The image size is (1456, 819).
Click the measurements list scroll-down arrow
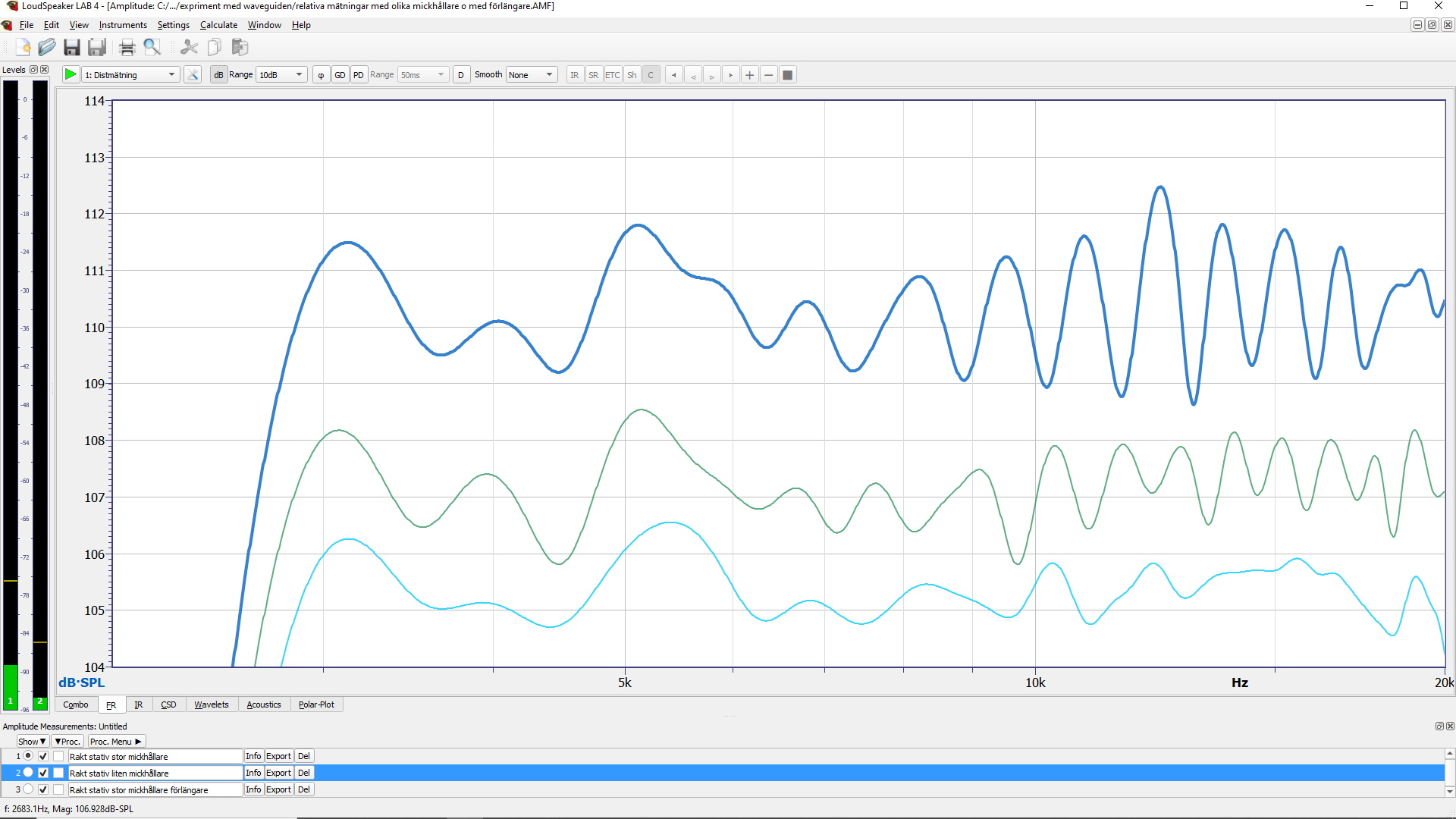pos(1450,791)
